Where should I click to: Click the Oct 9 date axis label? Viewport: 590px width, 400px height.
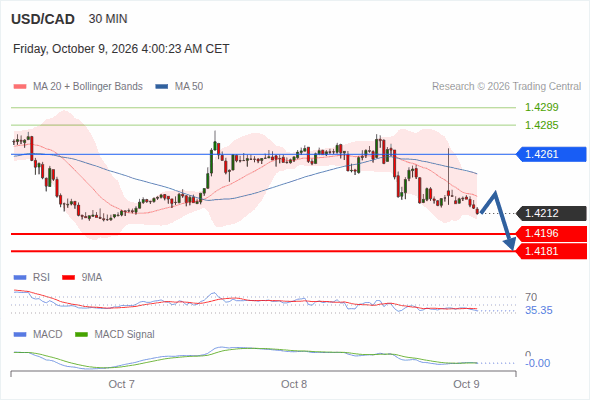(466, 384)
